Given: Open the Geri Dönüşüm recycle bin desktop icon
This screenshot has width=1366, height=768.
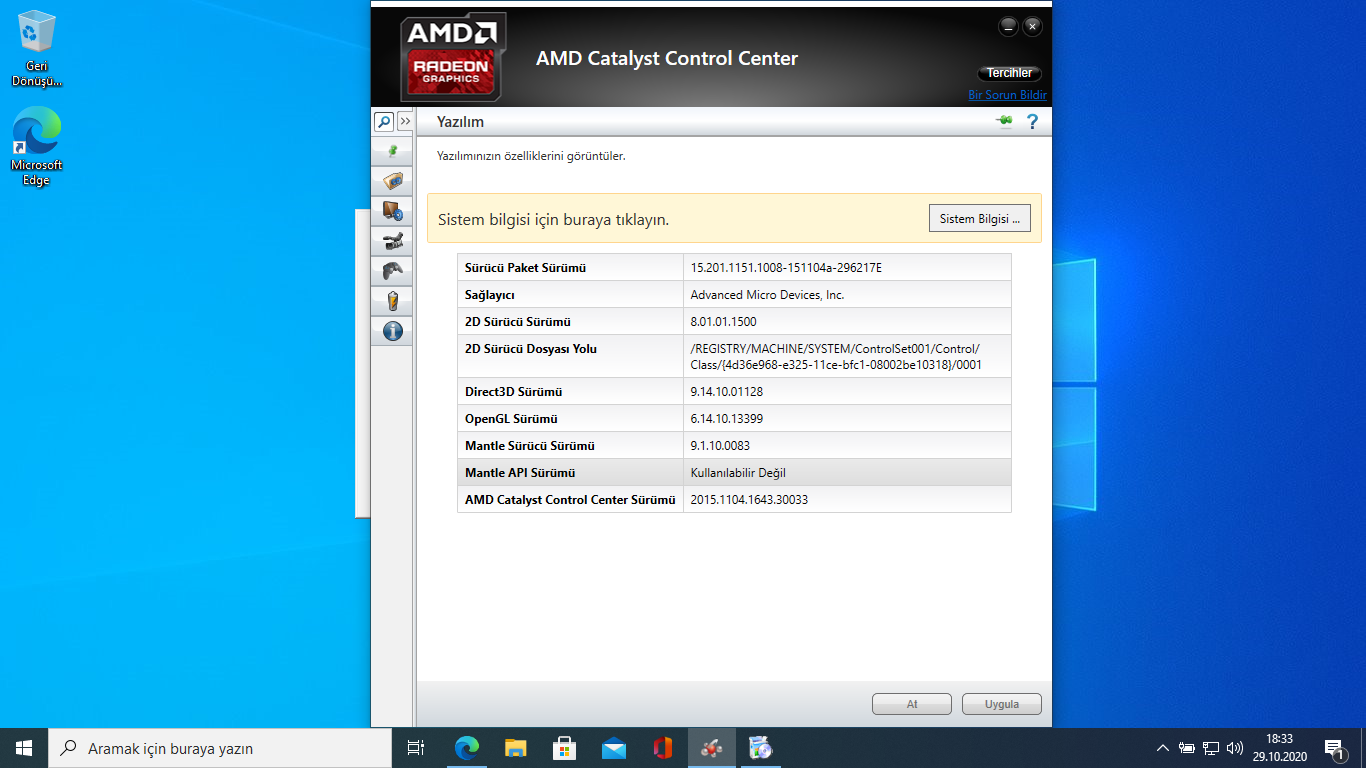Looking at the screenshot, I should (37, 48).
